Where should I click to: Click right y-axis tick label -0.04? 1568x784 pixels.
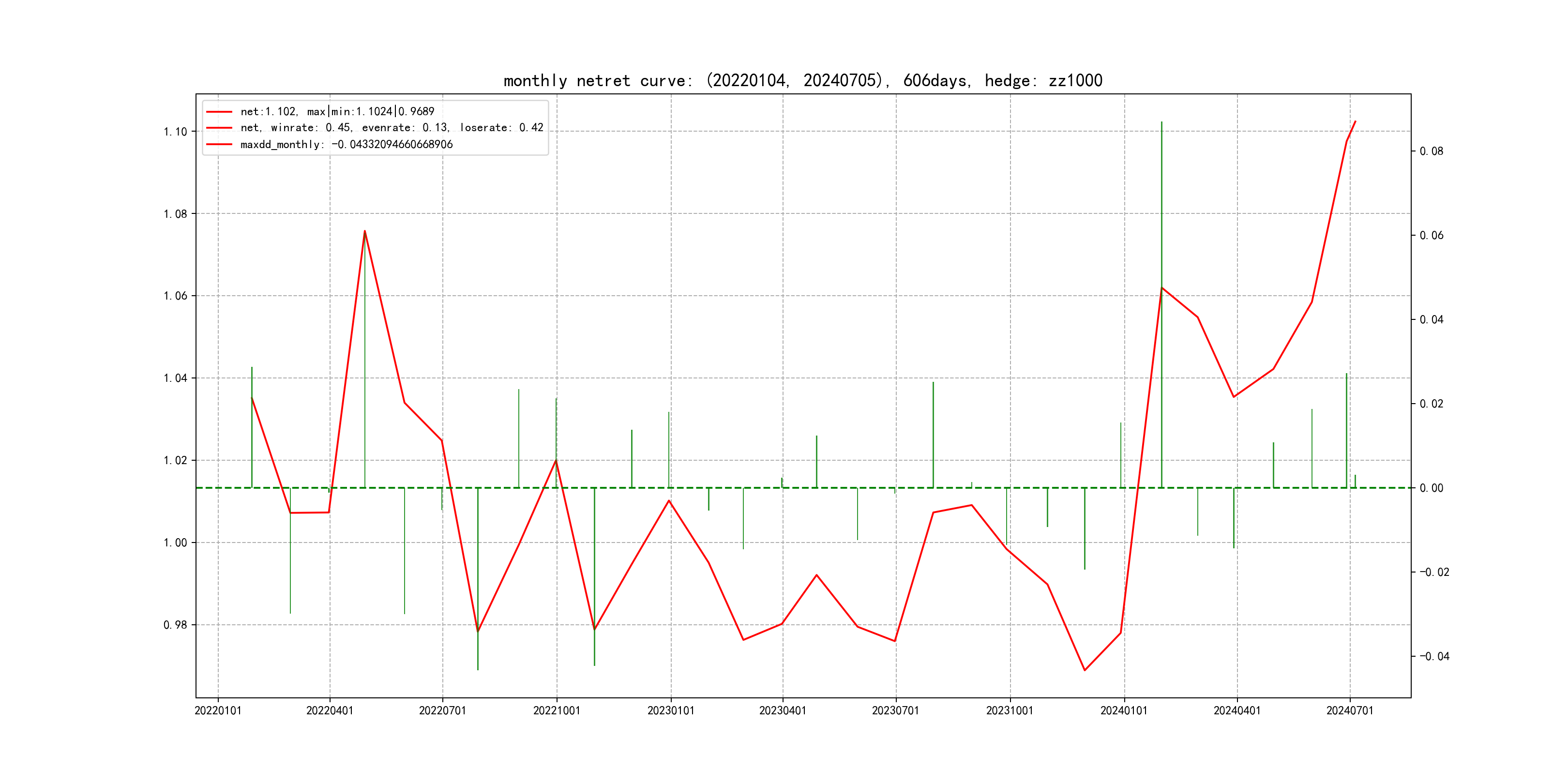click(x=1434, y=656)
